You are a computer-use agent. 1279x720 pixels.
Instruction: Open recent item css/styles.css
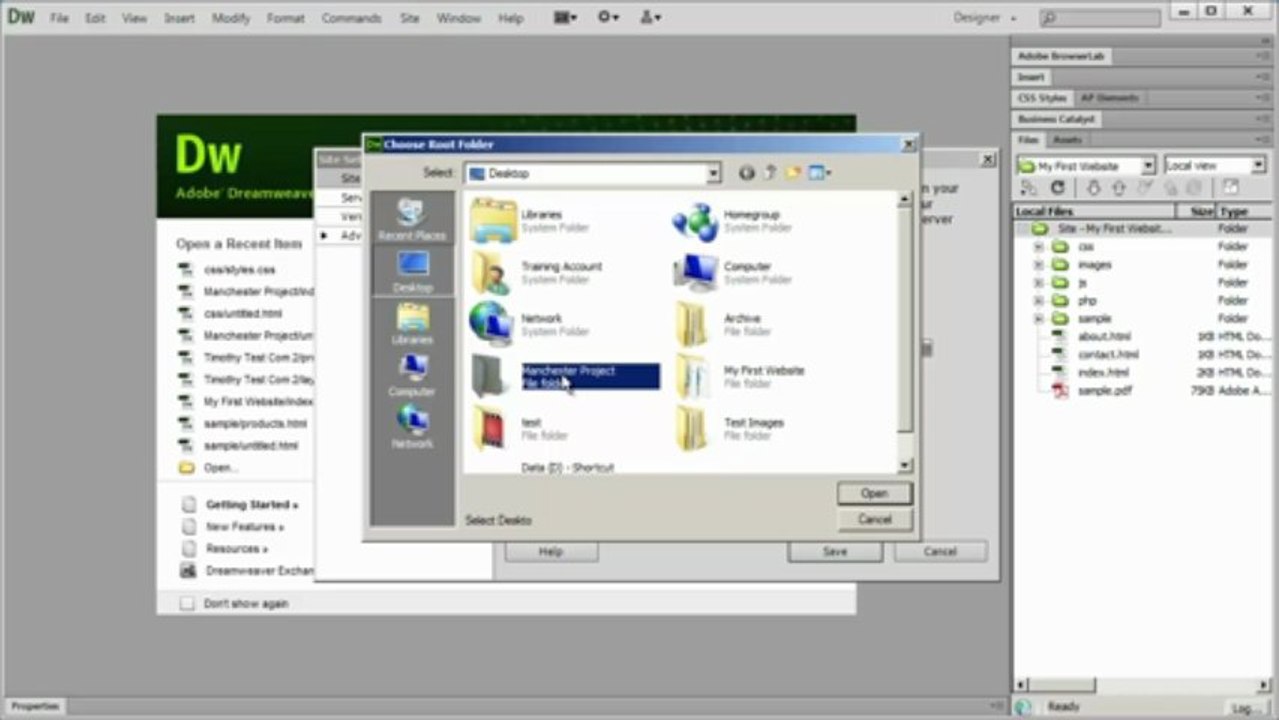point(239,269)
